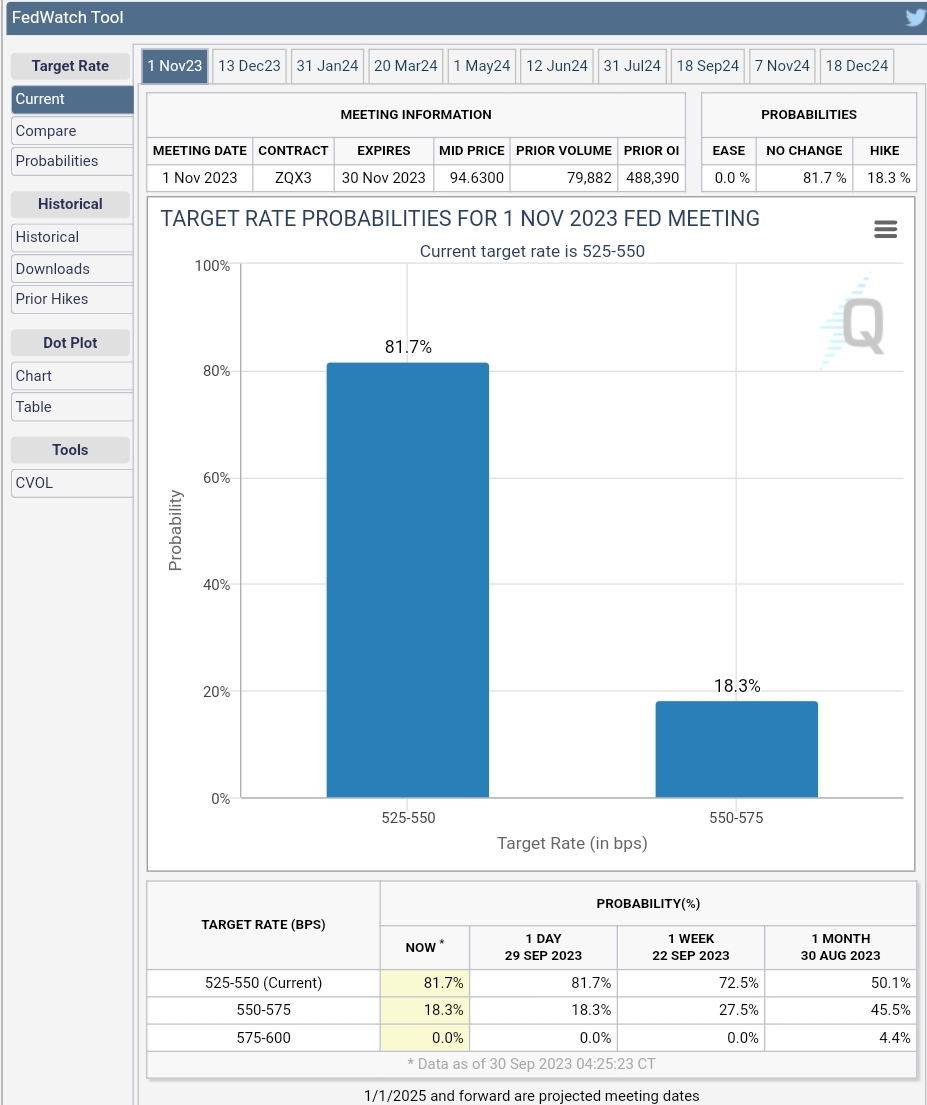The width and height of the screenshot is (927, 1105).
Task: Select the 1 Nov23 meeting tab
Action: [175, 66]
